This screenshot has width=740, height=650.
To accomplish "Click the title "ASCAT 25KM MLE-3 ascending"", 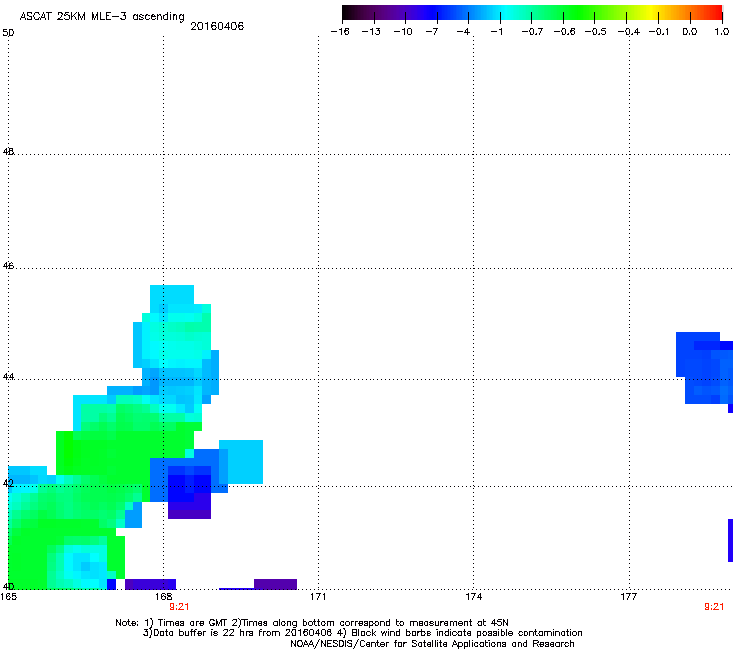I will (102, 17).
